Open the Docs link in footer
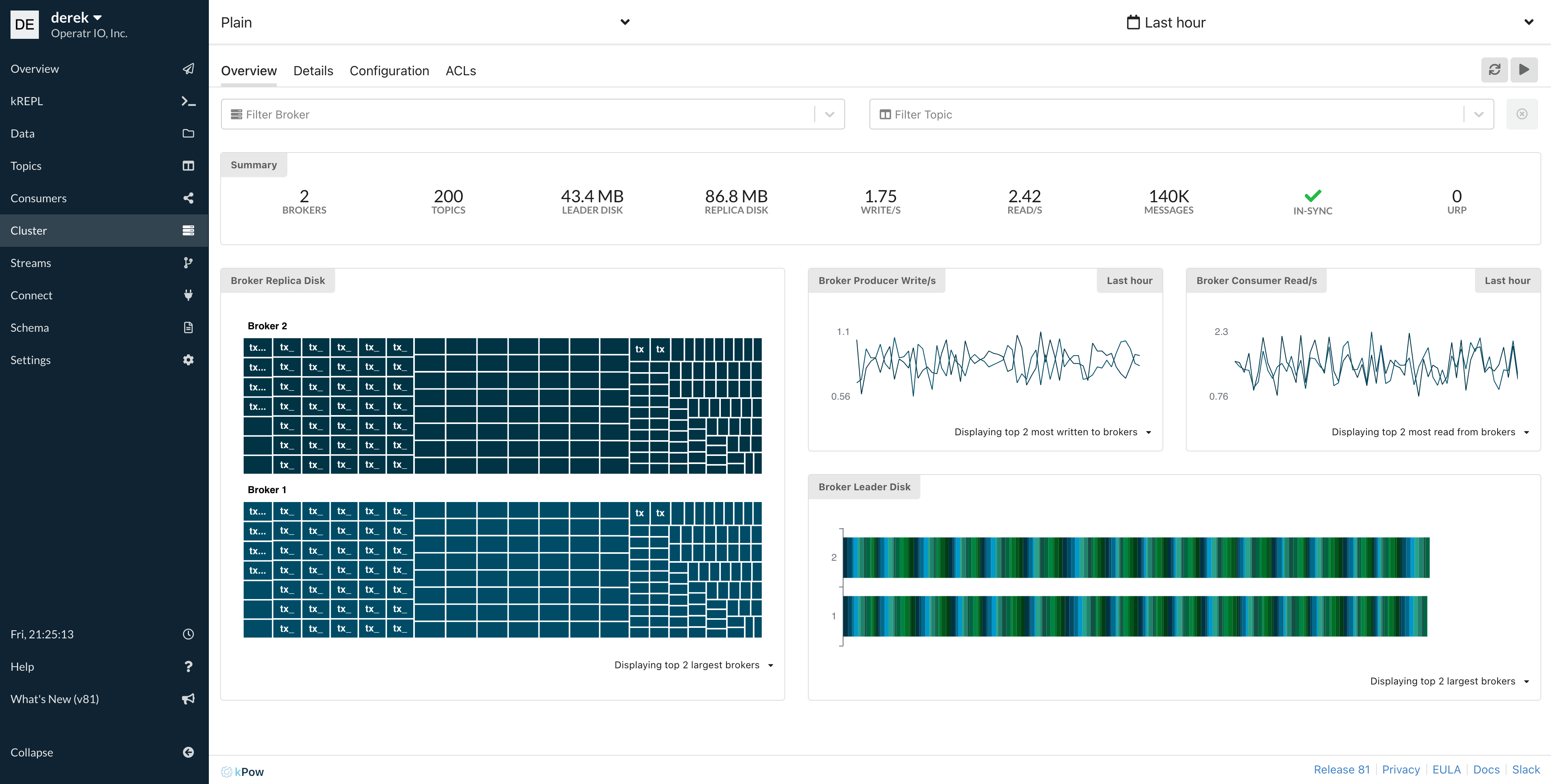The width and height of the screenshot is (1551, 784). click(x=1486, y=769)
